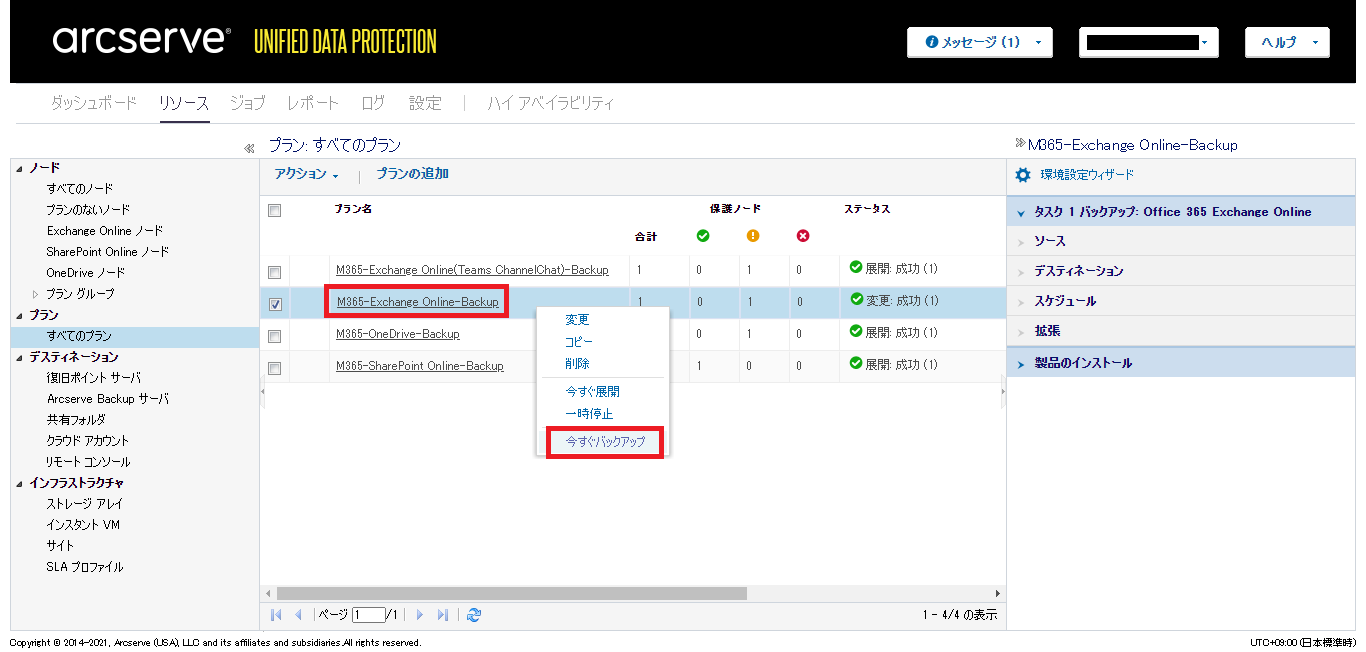
Task: Refresh the plan list with refresh icon
Action: click(x=474, y=615)
